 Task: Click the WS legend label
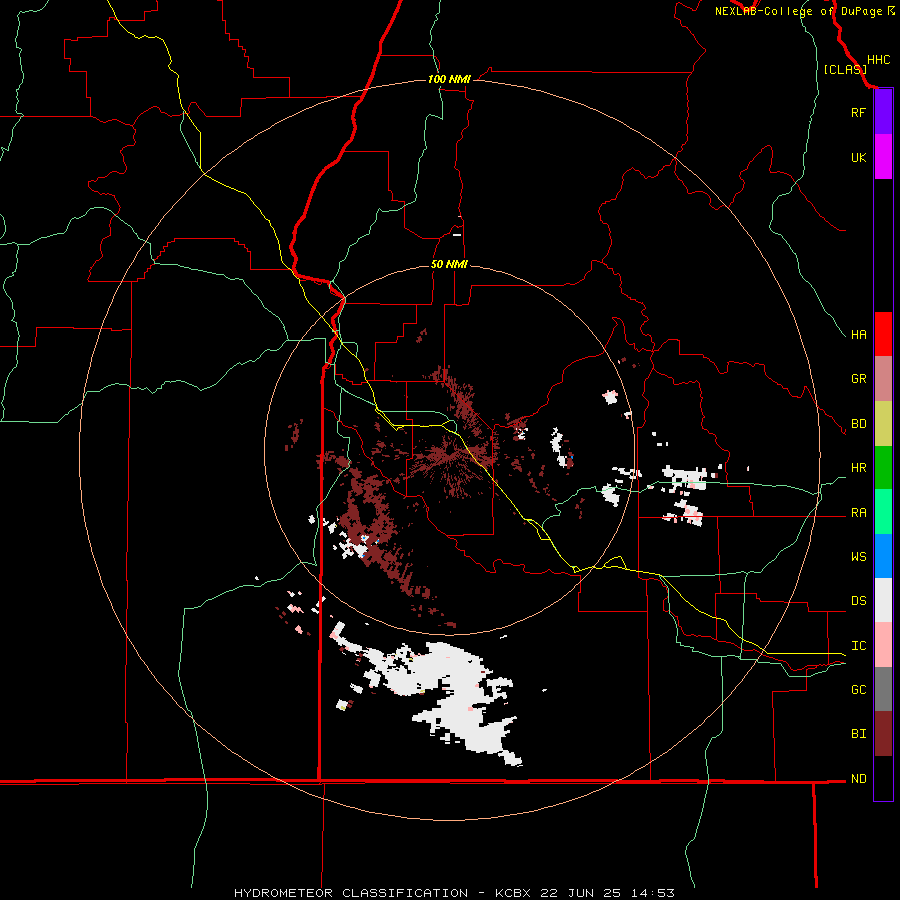point(858,557)
